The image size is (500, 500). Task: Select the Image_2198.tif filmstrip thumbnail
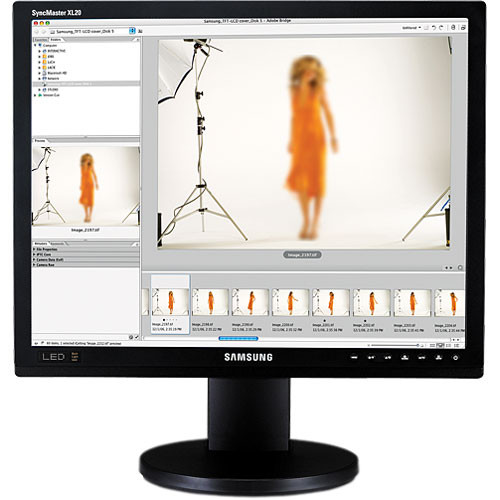coord(210,302)
